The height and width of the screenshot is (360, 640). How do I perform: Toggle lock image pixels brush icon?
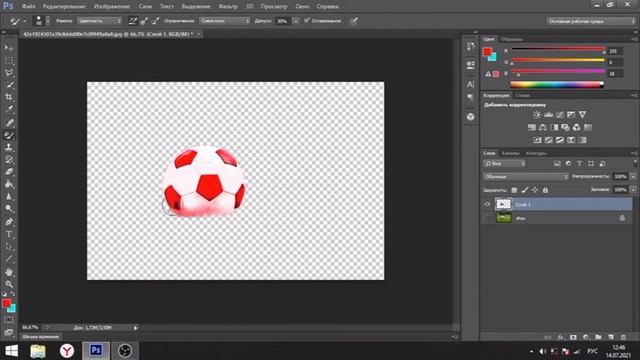524,190
